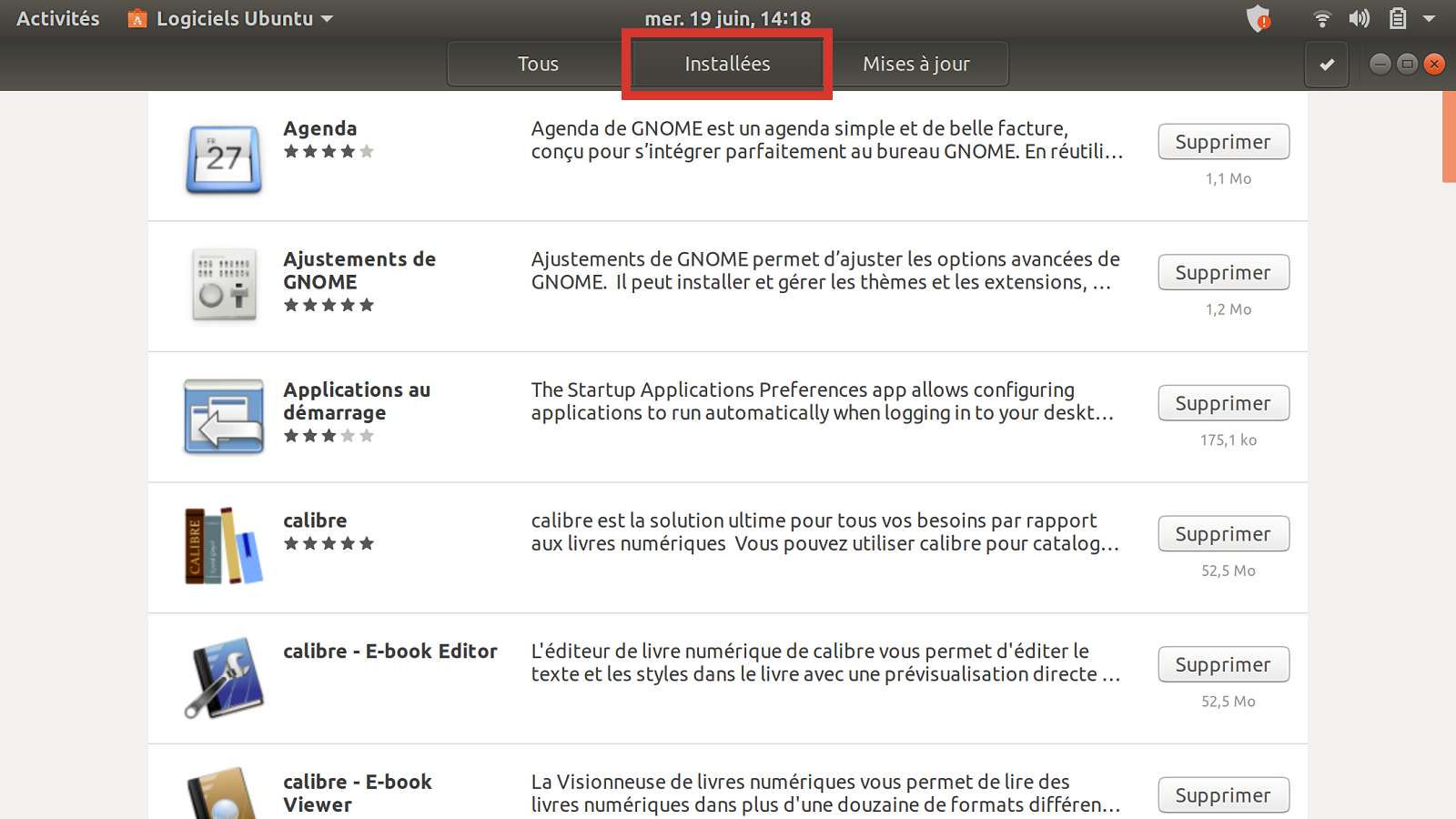Toggle the checkmark selection mode button

(1327, 65)
